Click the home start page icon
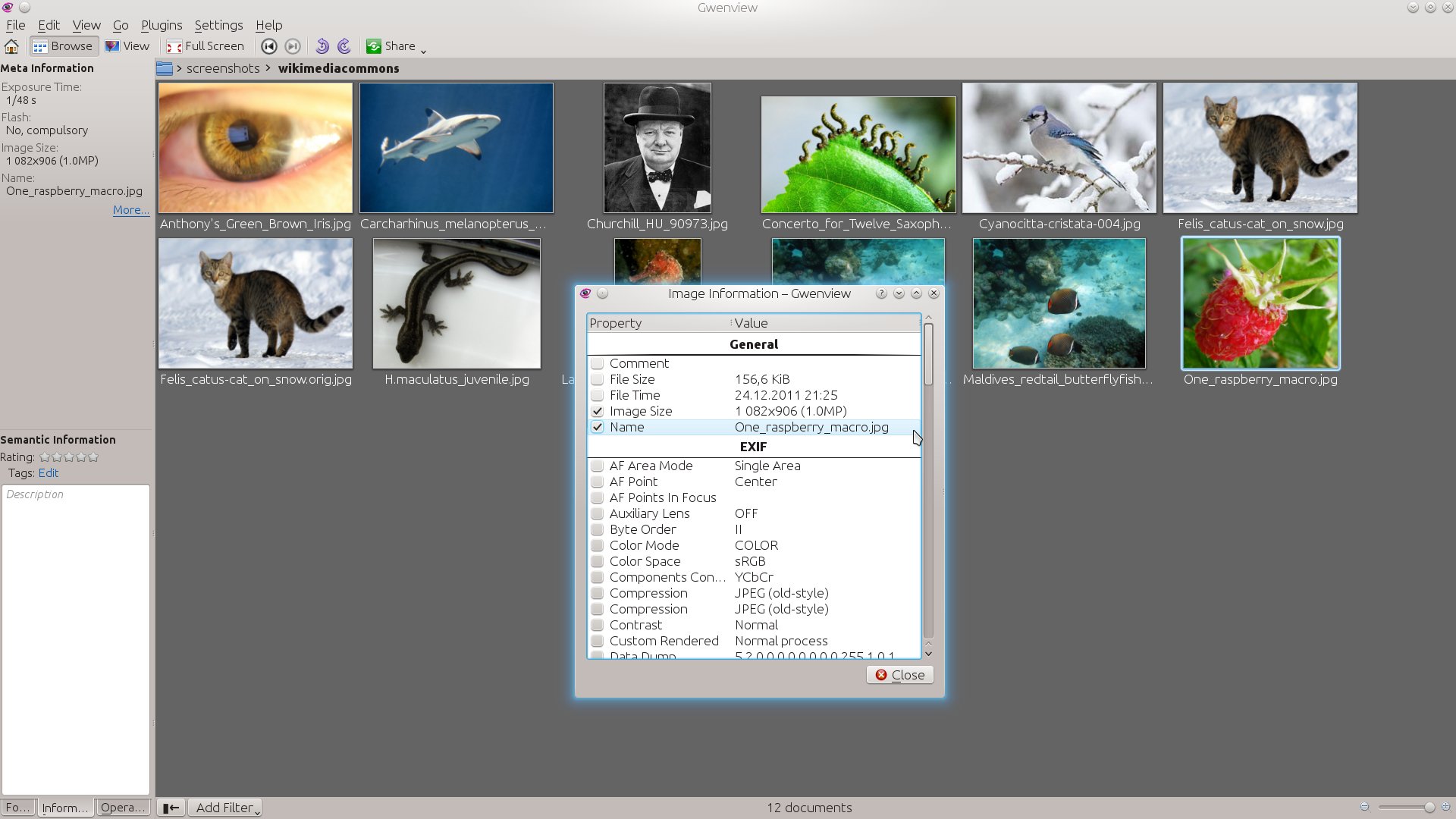 click(11, 46)
